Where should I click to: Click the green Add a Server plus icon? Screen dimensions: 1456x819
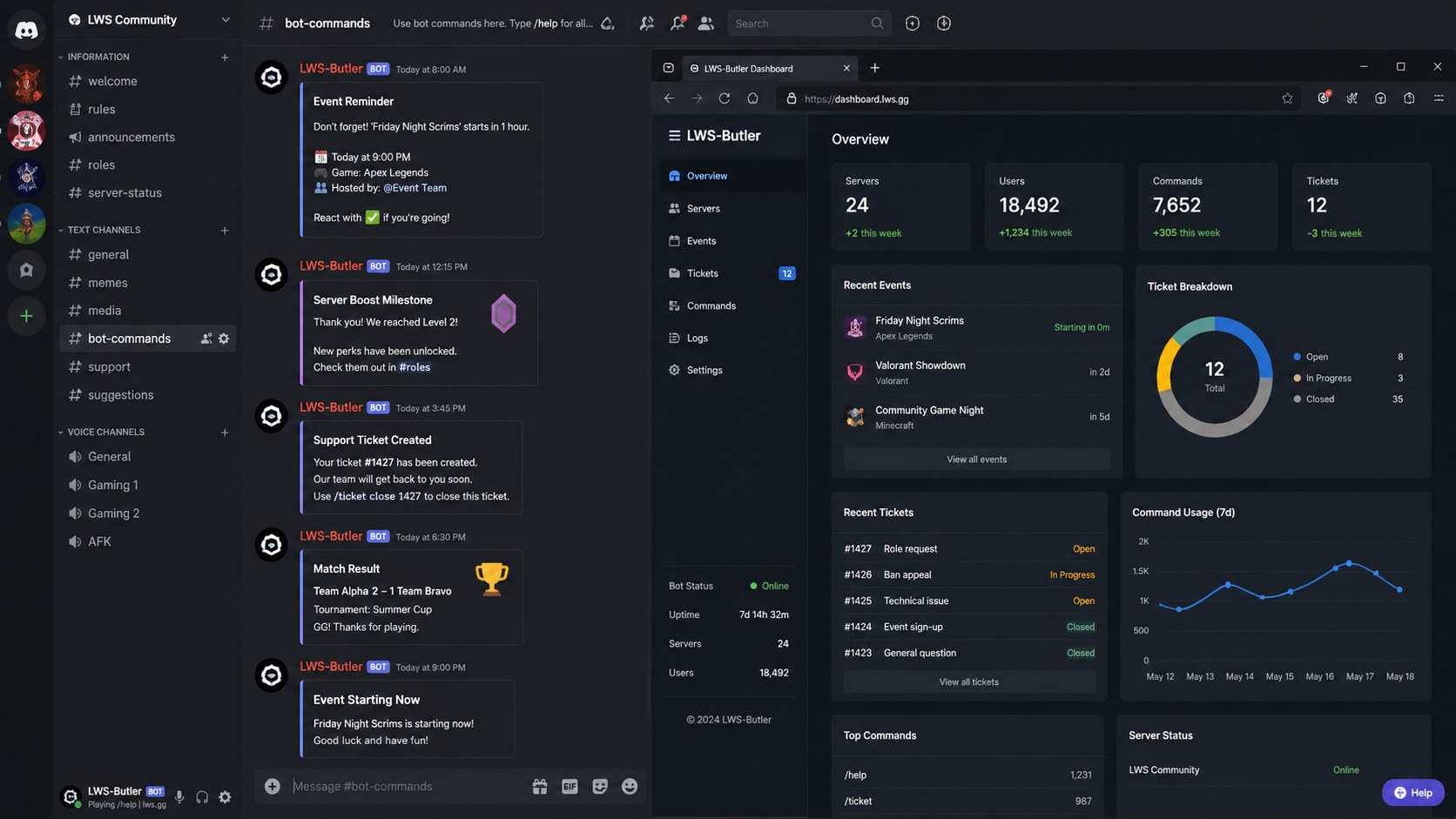coord(26,316)
